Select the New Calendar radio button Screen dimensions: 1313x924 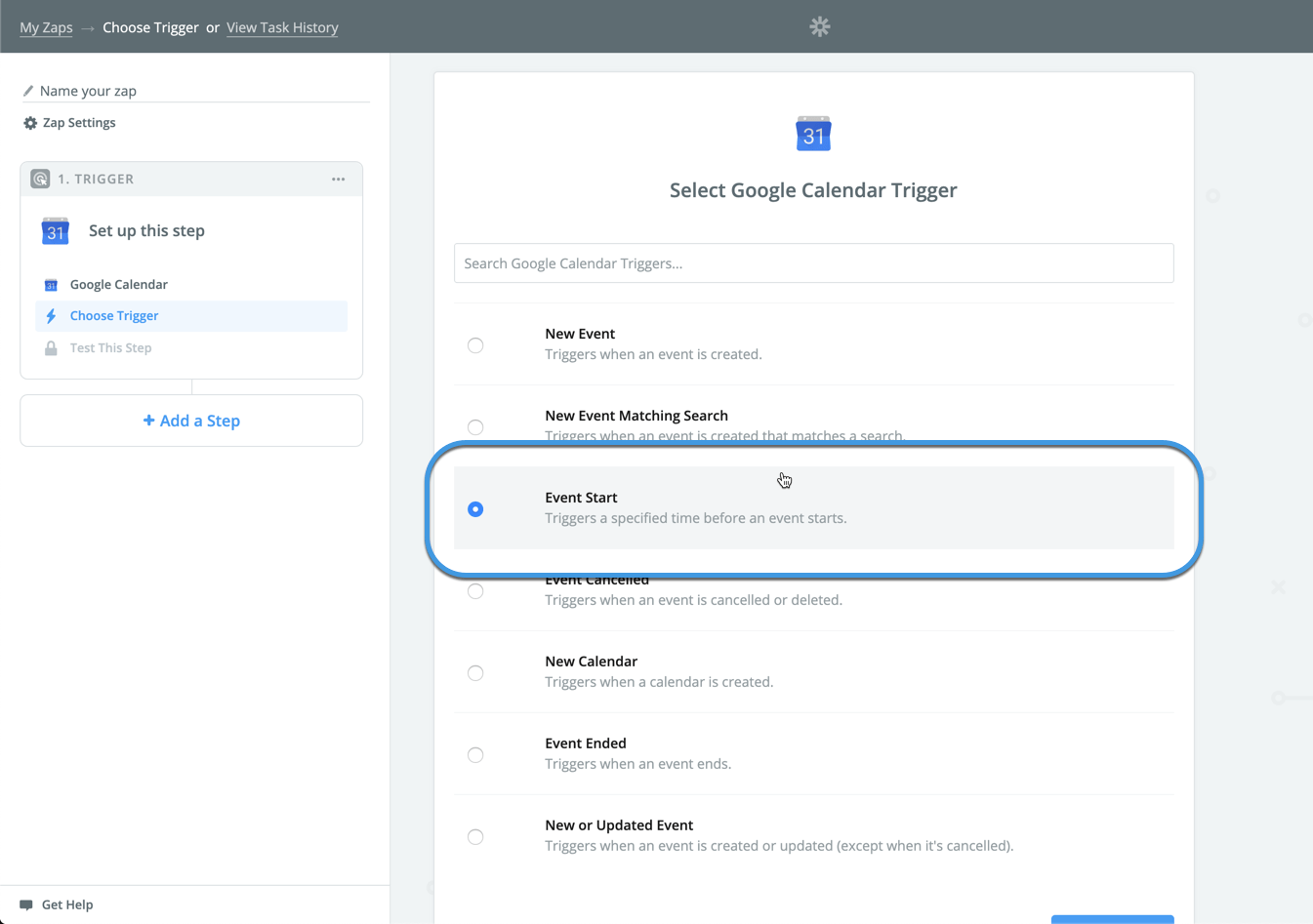coord(475,673)
